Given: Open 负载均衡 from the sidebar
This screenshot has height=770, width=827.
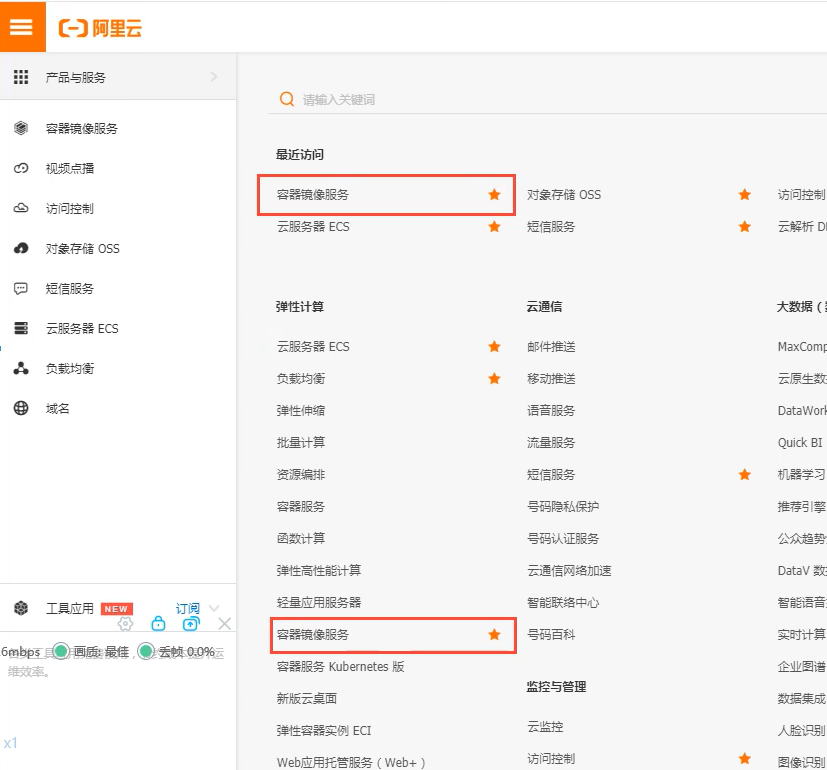Looking at the screenshot, I should point(70,368).
